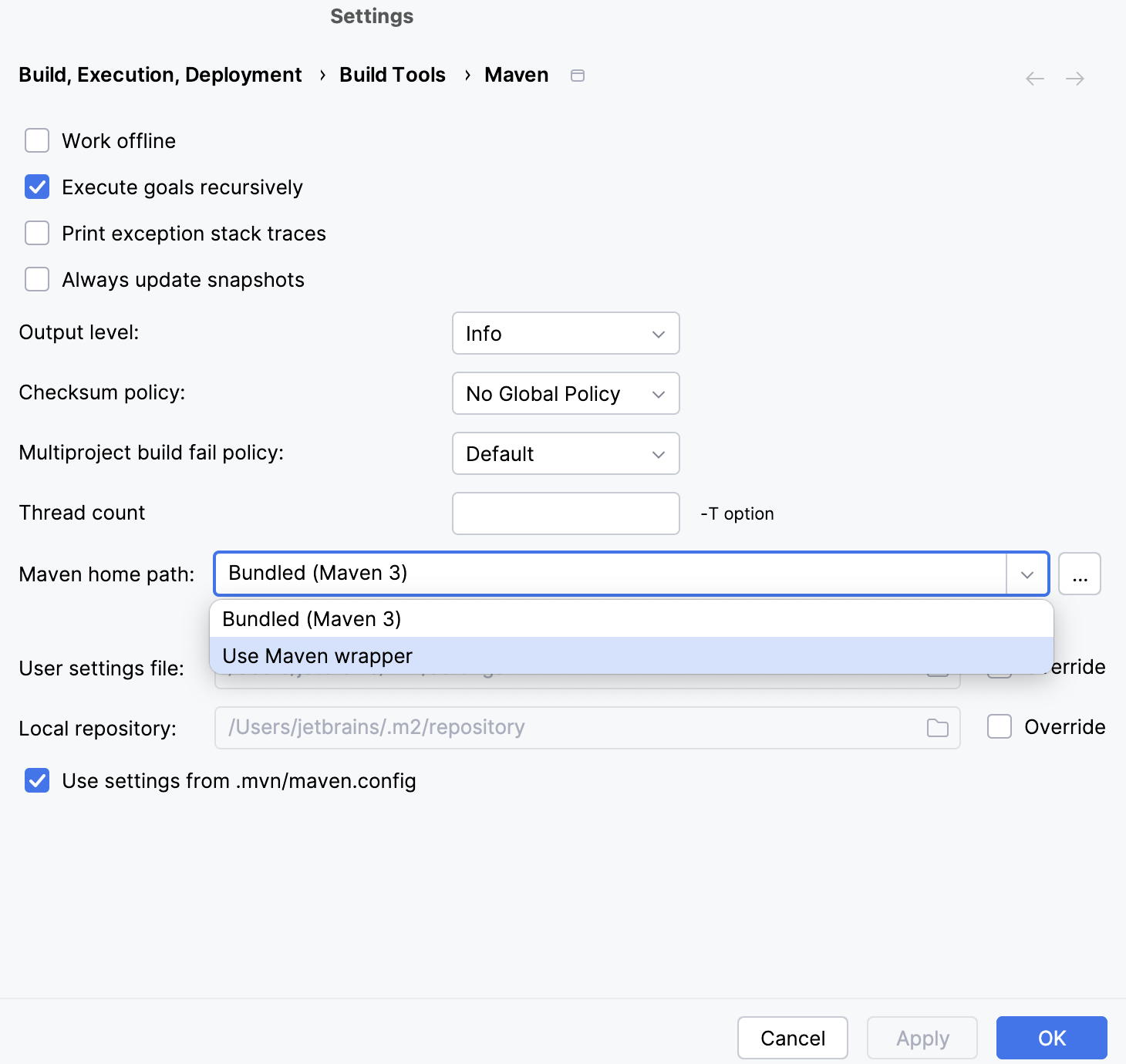Click the icon next to Maven breadcrumb

(578, 75)
